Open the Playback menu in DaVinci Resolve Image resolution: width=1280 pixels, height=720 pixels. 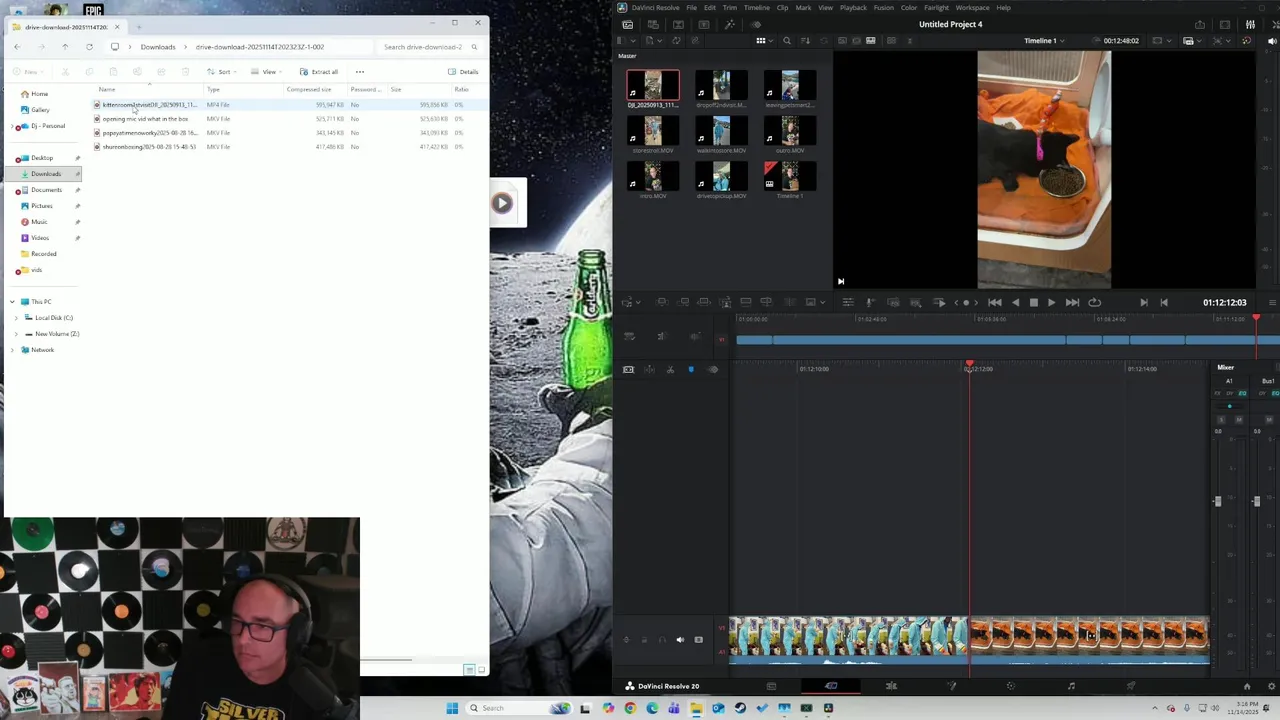coord(853,8)
